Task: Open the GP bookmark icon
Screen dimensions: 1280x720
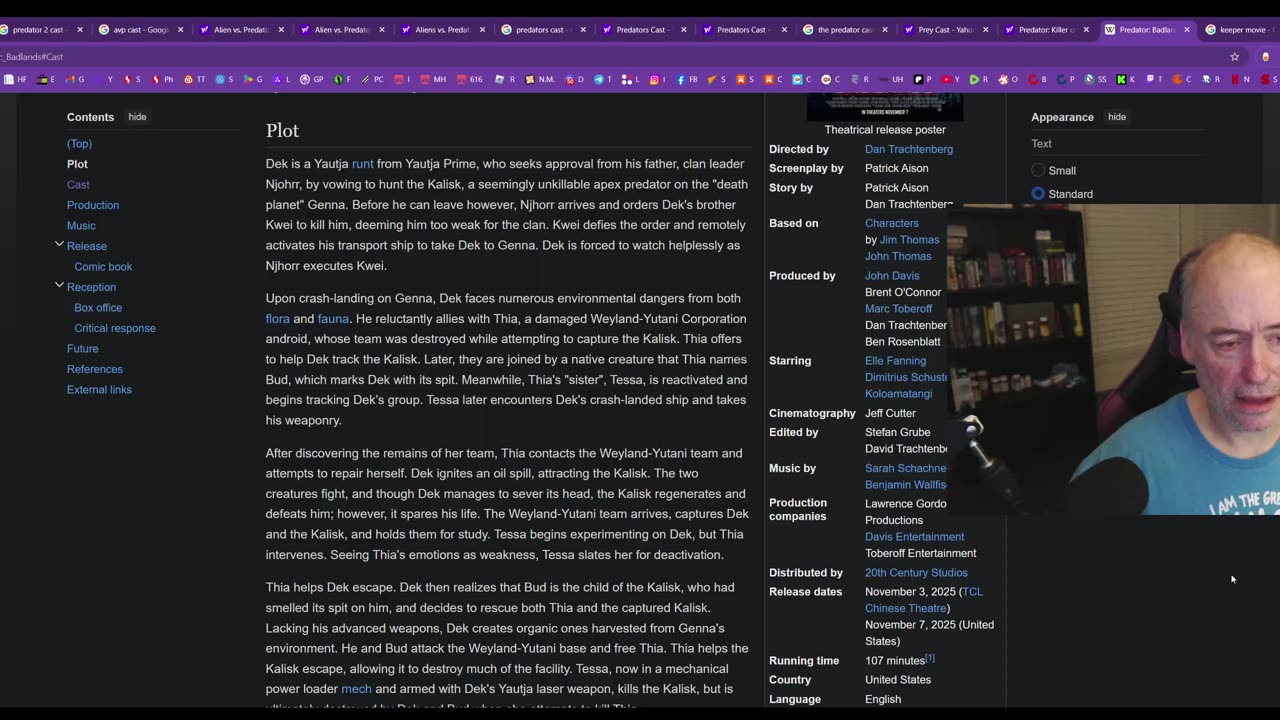Action: pyautogui.click(x=305, y=79)
